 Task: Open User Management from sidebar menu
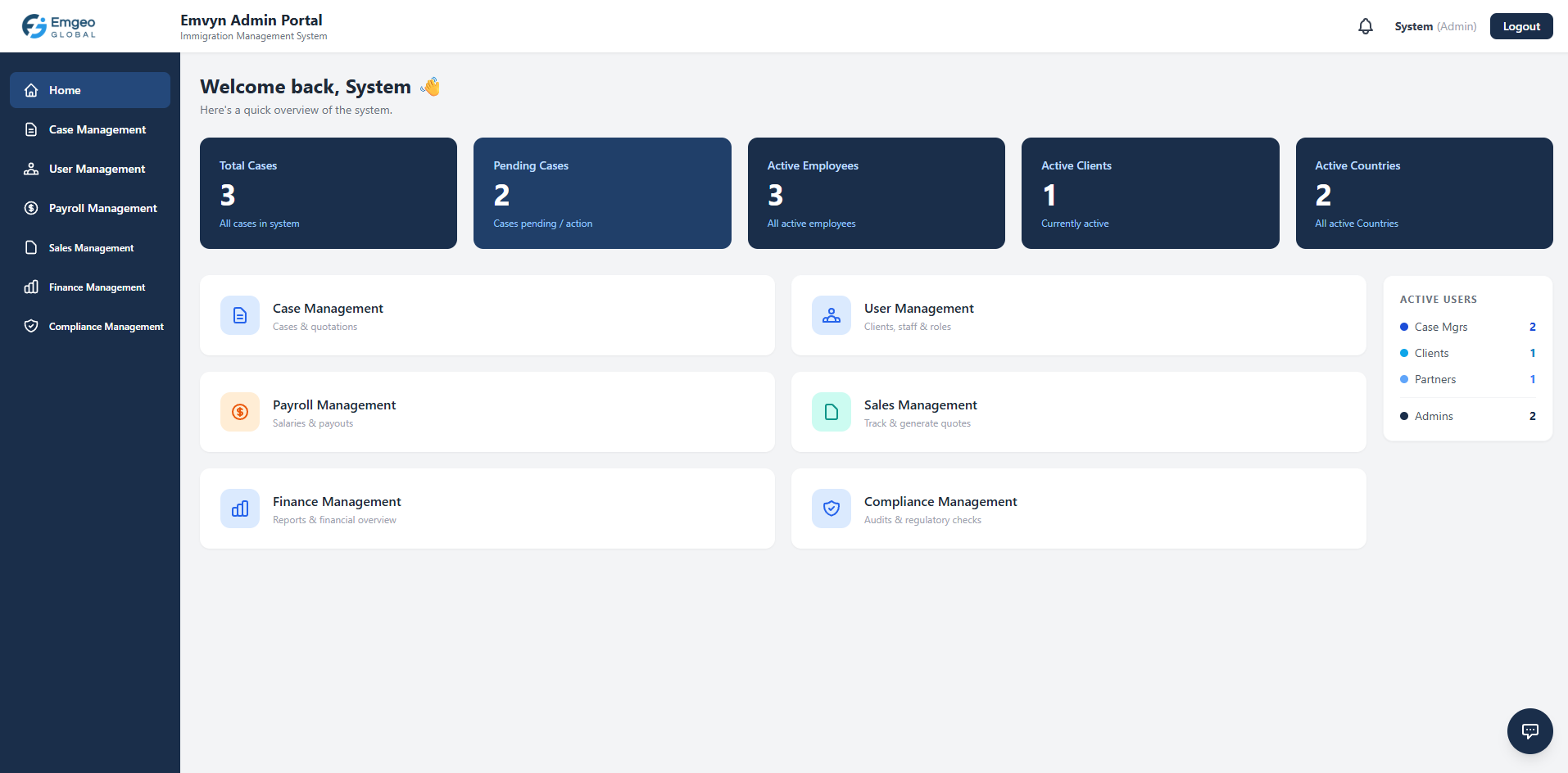coord(90,169)
